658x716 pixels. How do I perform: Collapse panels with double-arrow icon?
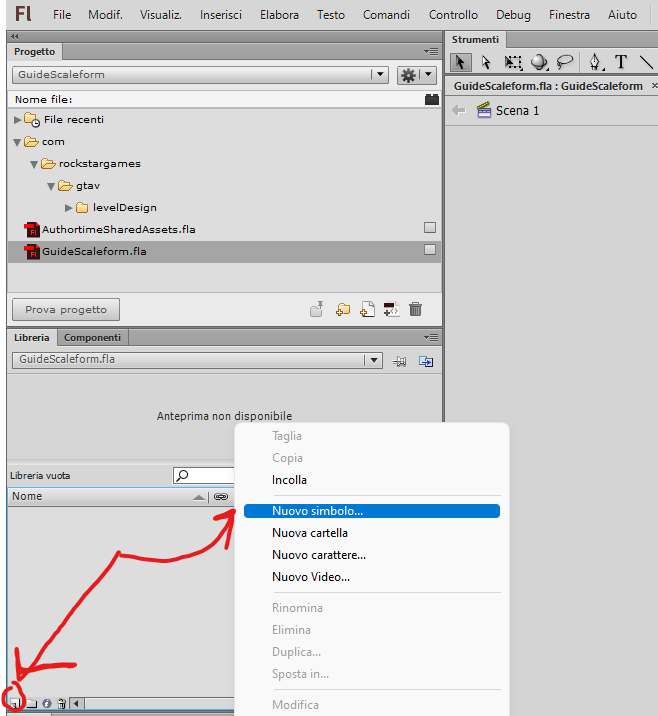pos(15,36)
